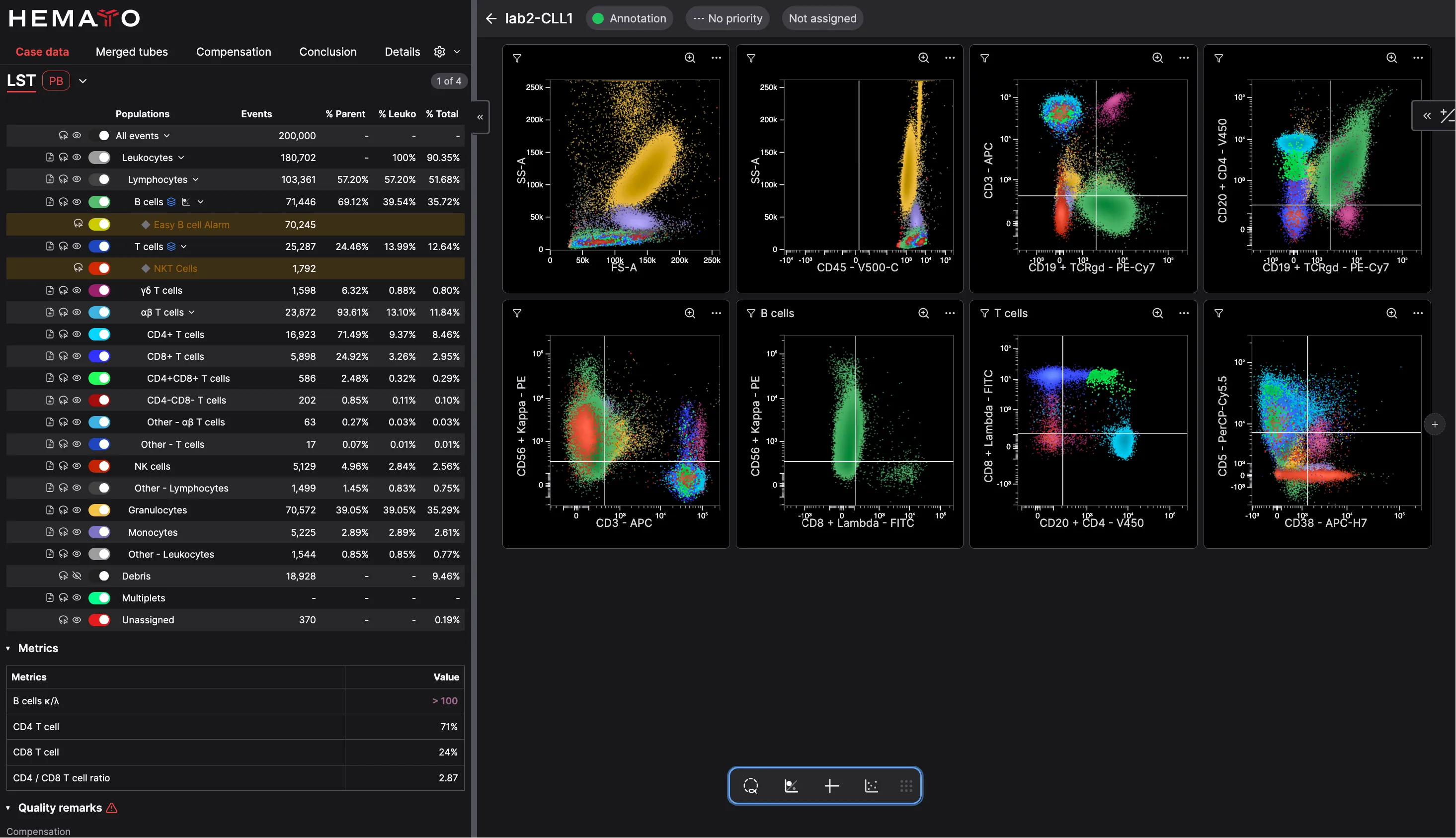Click the No priority button
The image size is (1456, 838).
tap(728, 18)
